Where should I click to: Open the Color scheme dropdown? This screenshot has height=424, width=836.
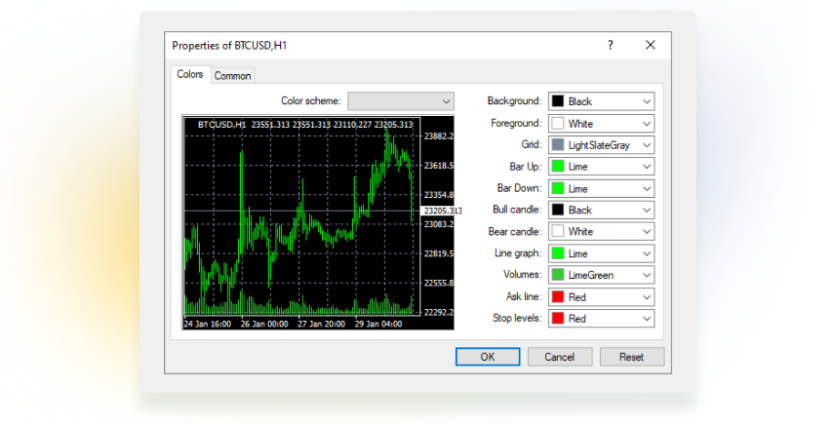click(x=400, y=101)
